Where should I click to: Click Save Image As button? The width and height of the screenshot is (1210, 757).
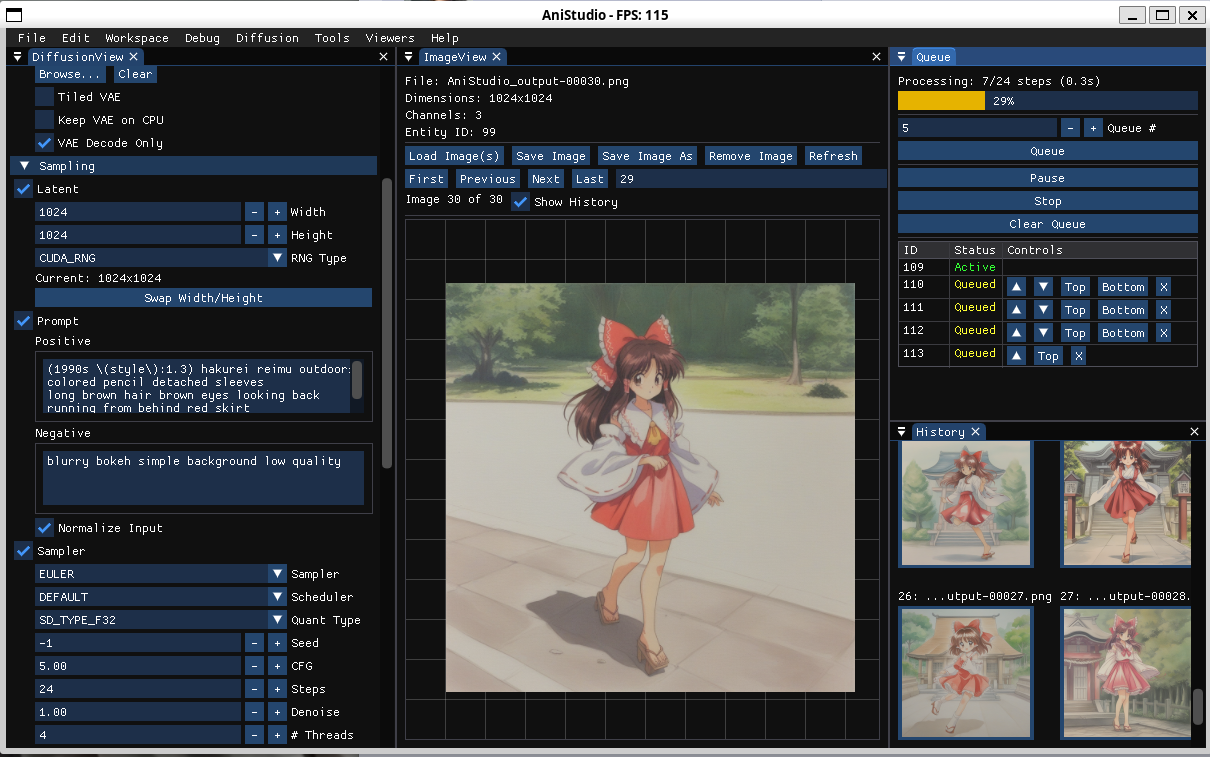645,156
